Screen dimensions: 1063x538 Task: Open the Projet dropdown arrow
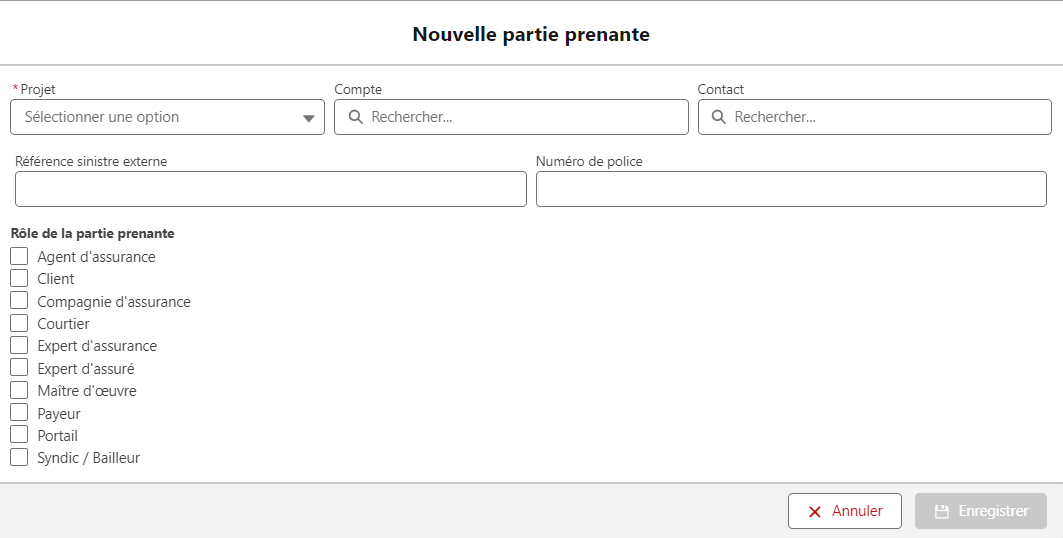pos(308,118)
